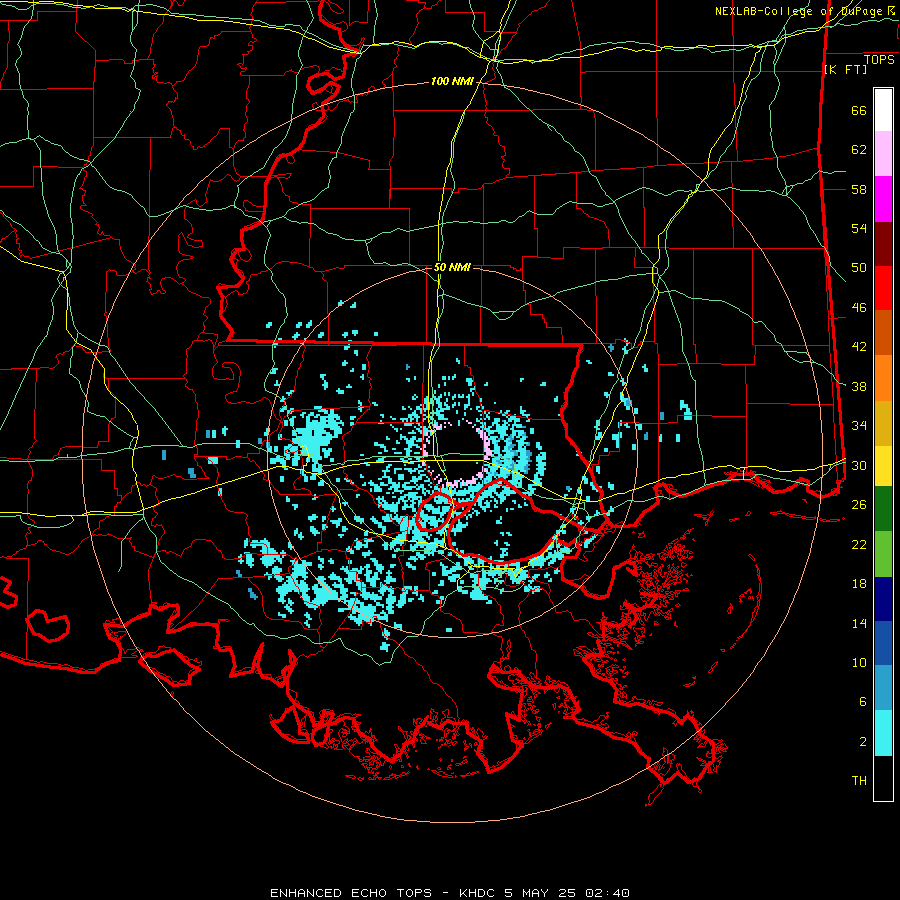Click the legend value "54"
This screenshot has width=900, height=900.
coord(859,228)
